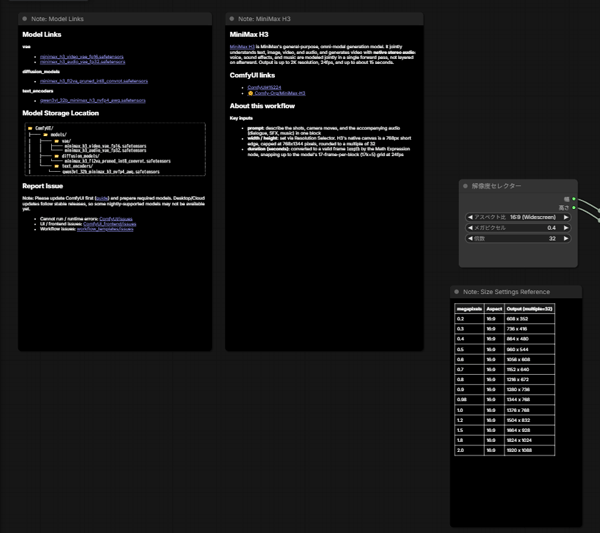The height and width of the screenshot is (533, 600).
Task: Open ComfyUI/issues link for runtime errors
Action: pos(116,219)
